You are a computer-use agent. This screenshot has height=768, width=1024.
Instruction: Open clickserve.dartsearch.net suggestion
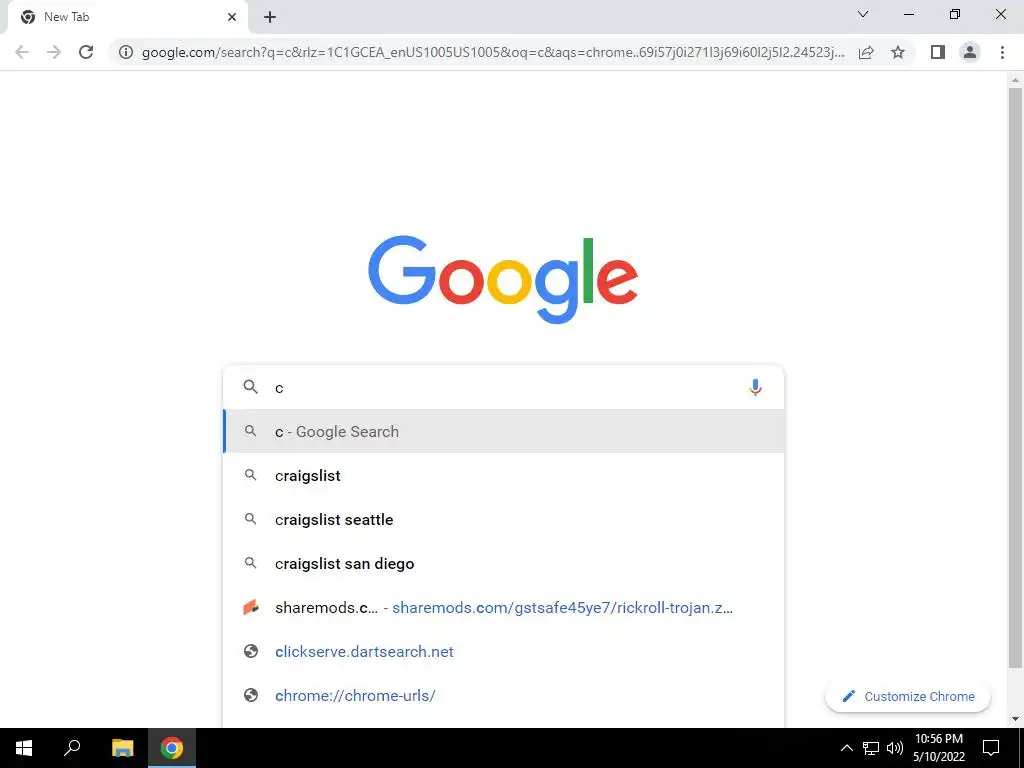click(x=504, y=651)
